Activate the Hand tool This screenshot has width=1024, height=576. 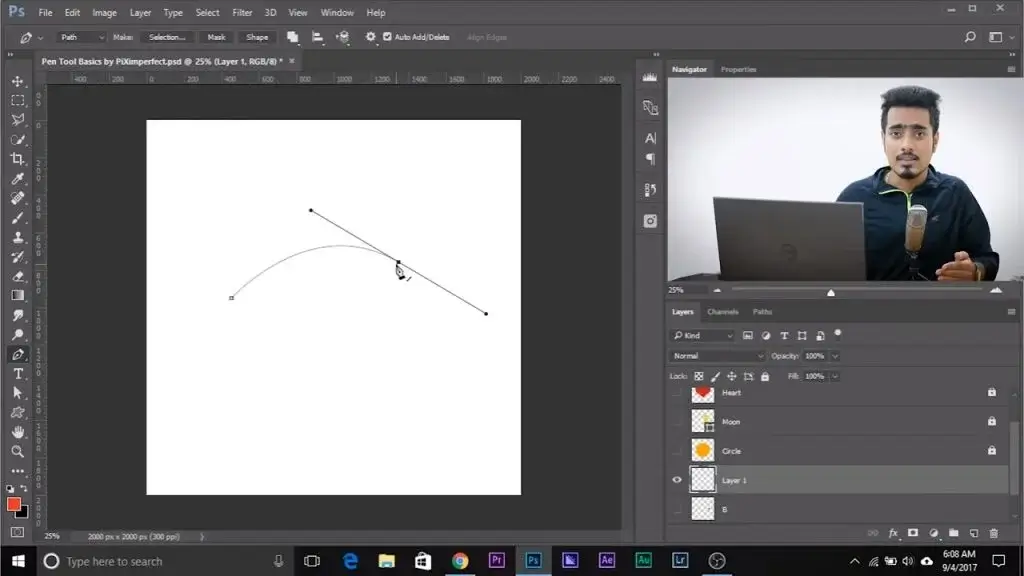(17, 432)
